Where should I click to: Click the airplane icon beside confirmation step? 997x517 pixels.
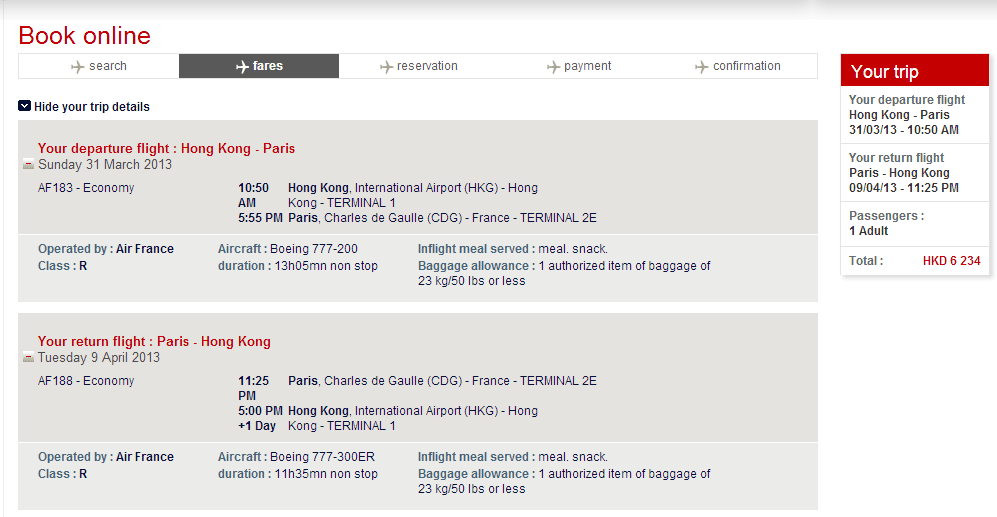(x=702, y=67)
